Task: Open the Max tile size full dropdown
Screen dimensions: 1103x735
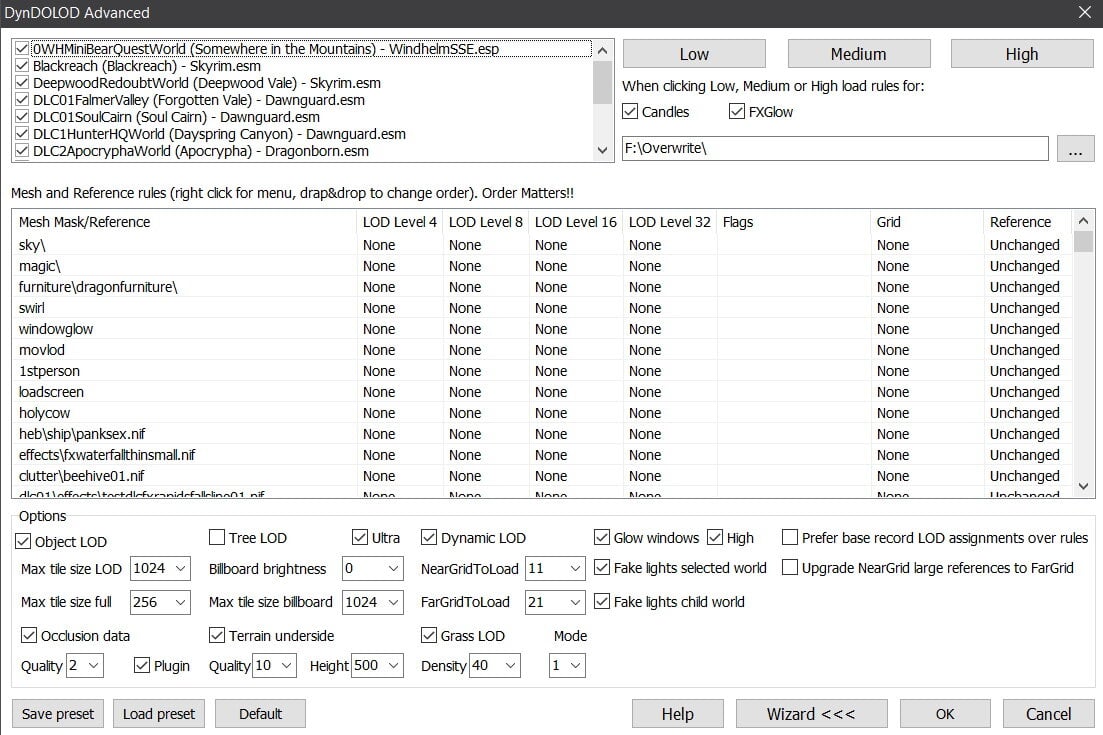Action: (160, 602)
